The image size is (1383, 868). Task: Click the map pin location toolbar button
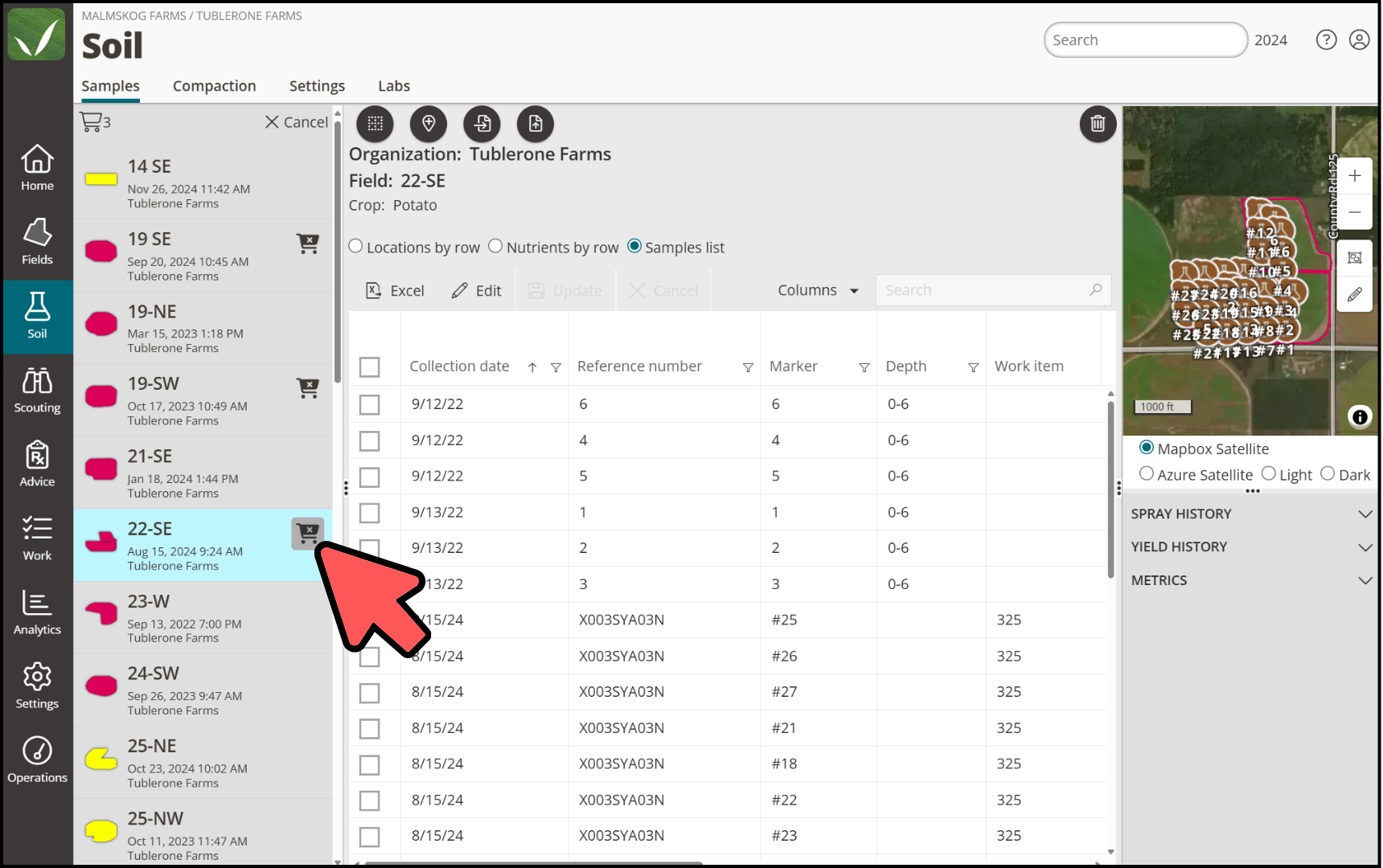pos(429,124)
